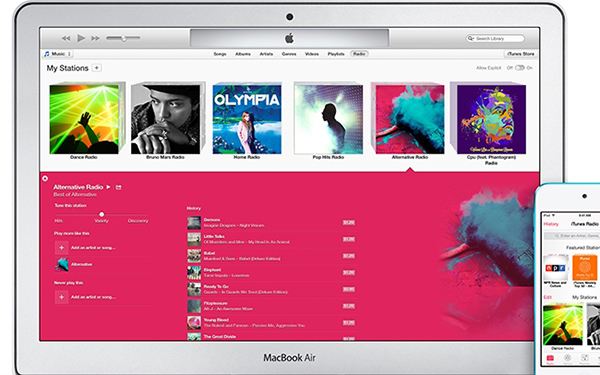Click the Discovery label under tuning slider
This screenshot has height=375, width=600.
tap(138, 221)
